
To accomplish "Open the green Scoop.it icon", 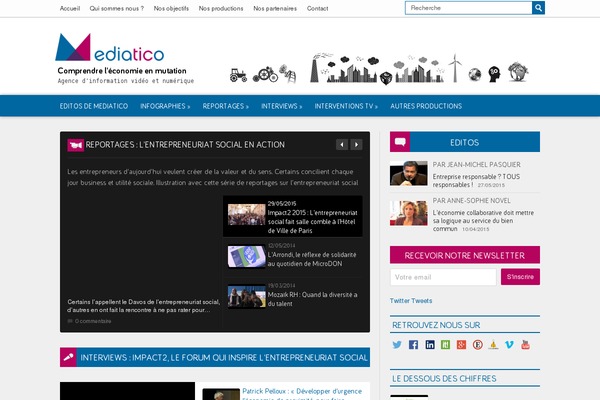I will point(445,344).
